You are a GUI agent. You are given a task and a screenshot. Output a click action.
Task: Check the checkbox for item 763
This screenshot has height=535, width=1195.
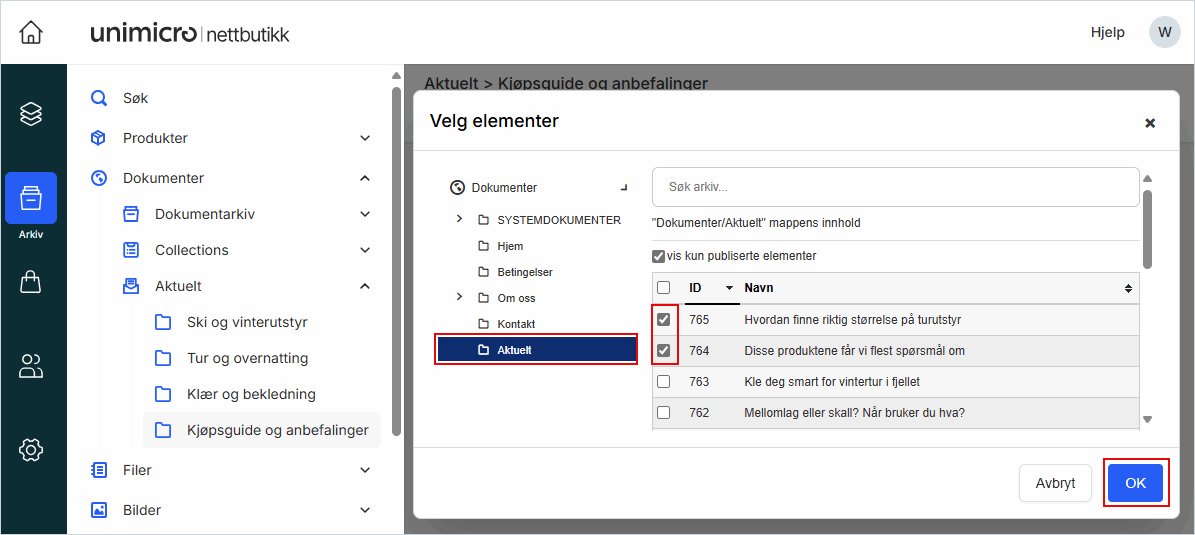[663, 381]
